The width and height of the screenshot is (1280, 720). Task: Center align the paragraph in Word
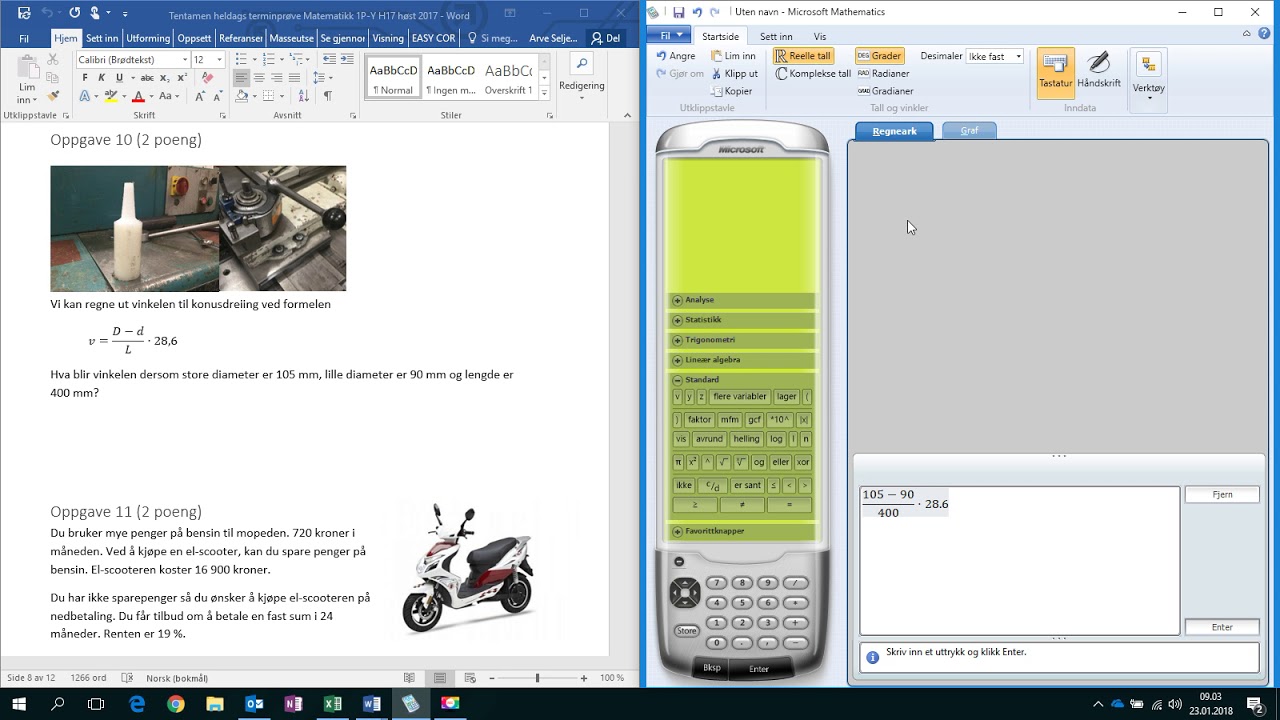click(258, 78)
